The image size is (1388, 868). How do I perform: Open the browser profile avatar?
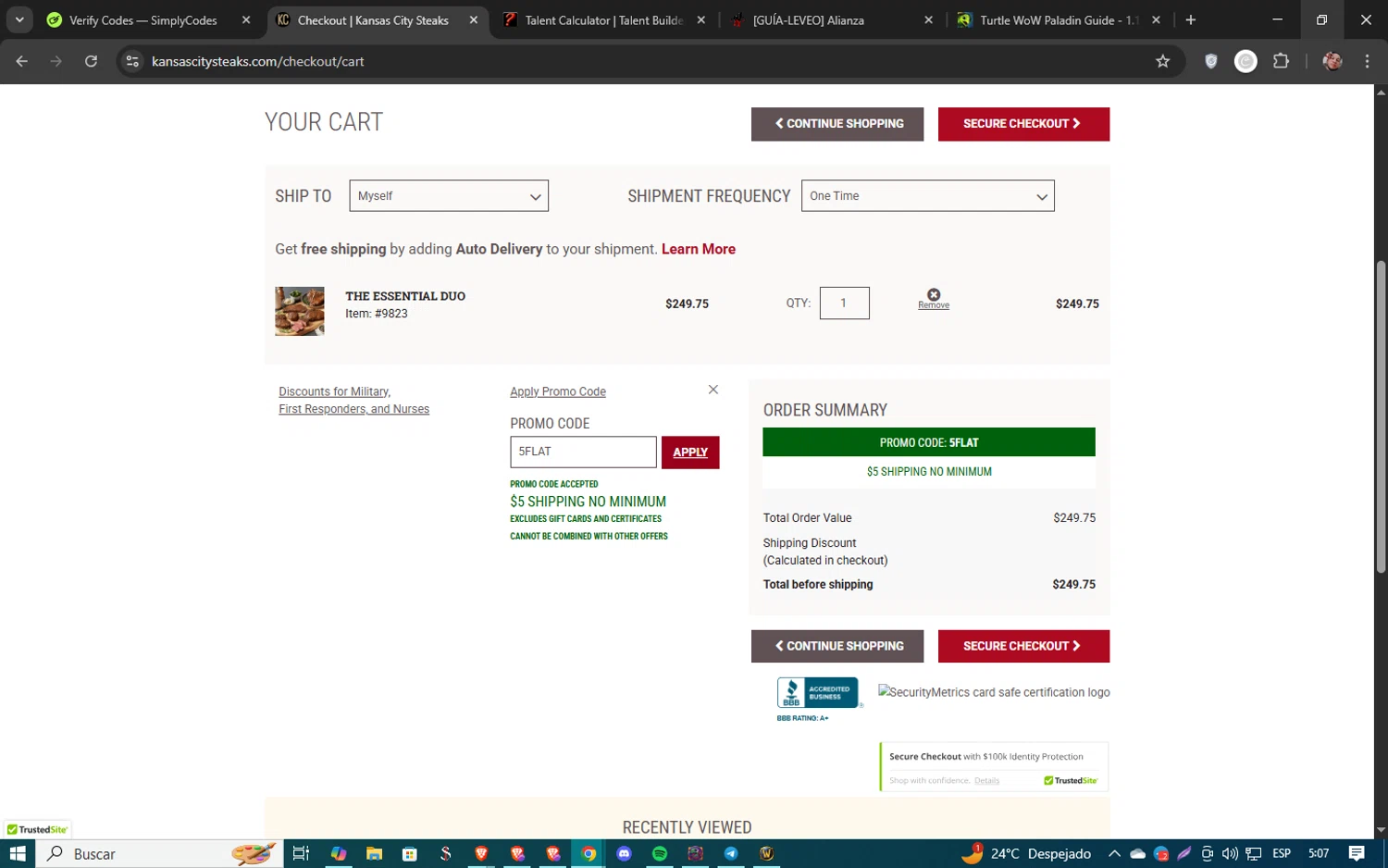pyautogui.click(x=1332, y=61)
